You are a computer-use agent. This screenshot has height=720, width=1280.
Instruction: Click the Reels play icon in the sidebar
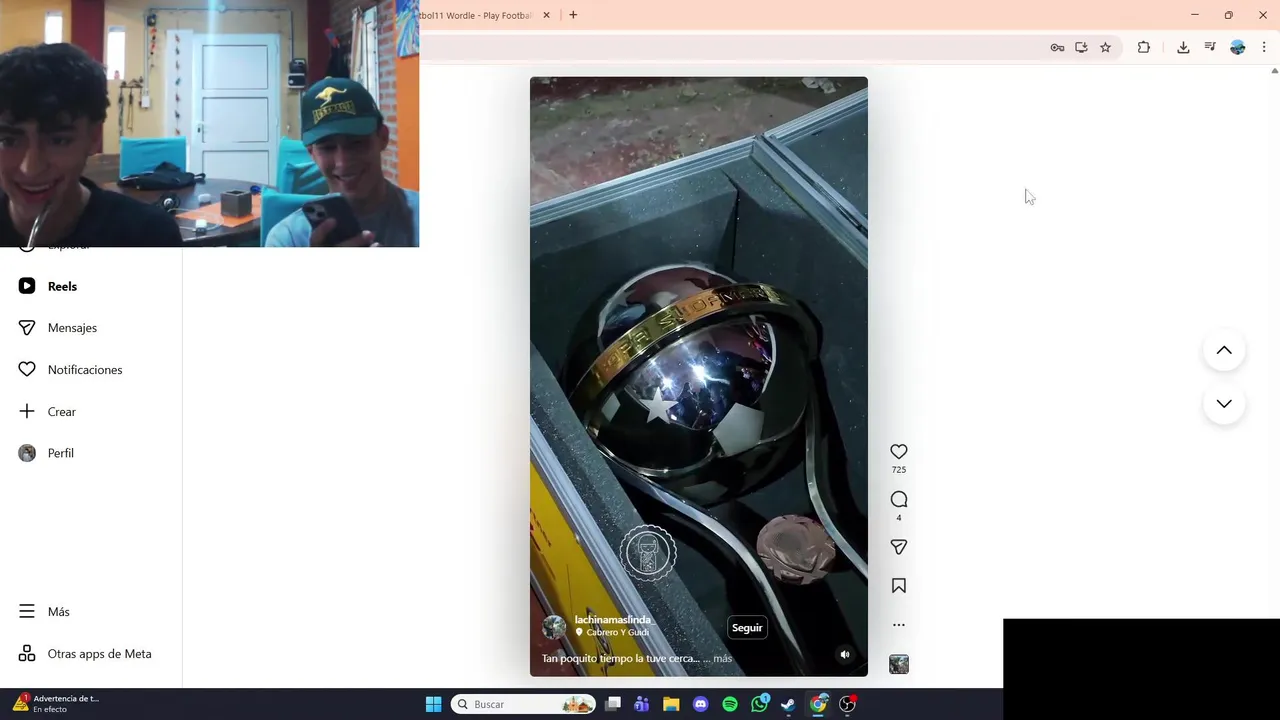click(x=27, y=286)
